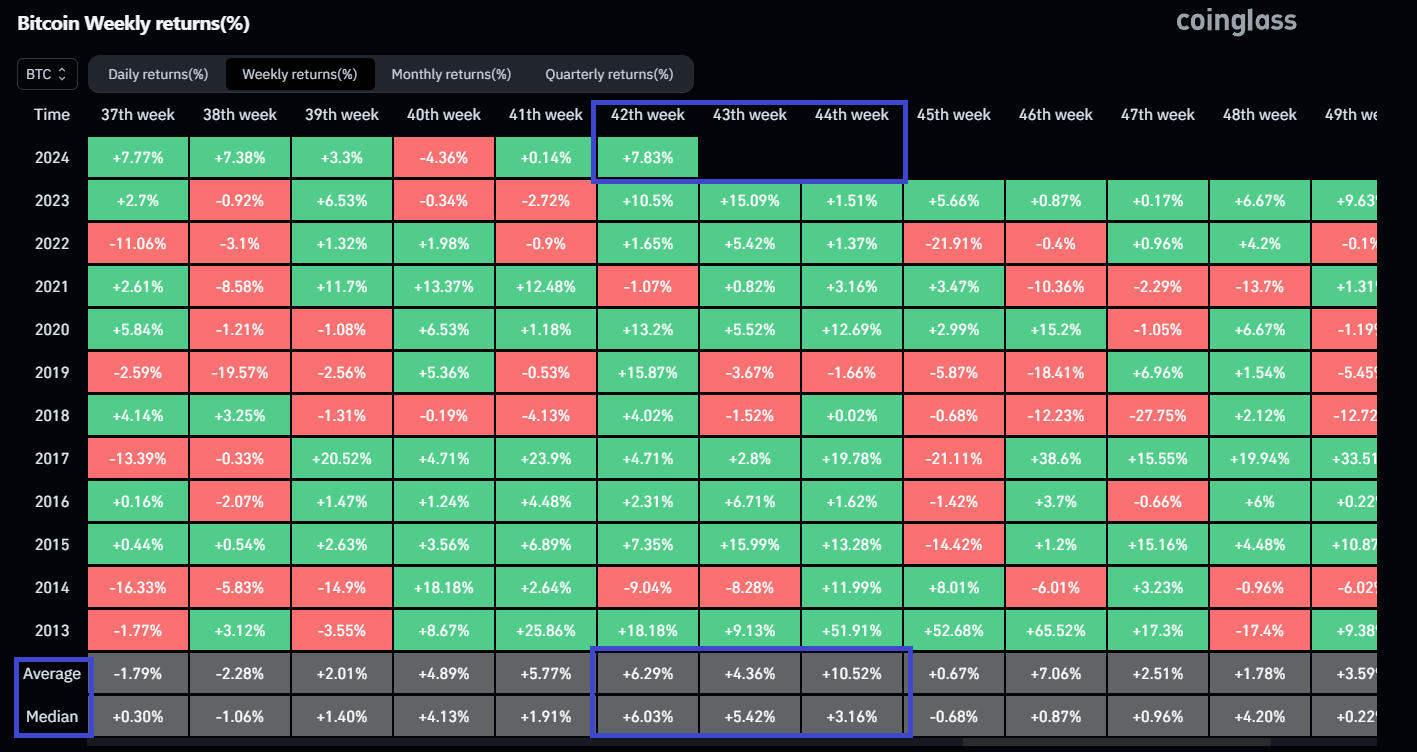Select the 2024 year row label
Screen dimensions: 1417x752
[52, 158]
